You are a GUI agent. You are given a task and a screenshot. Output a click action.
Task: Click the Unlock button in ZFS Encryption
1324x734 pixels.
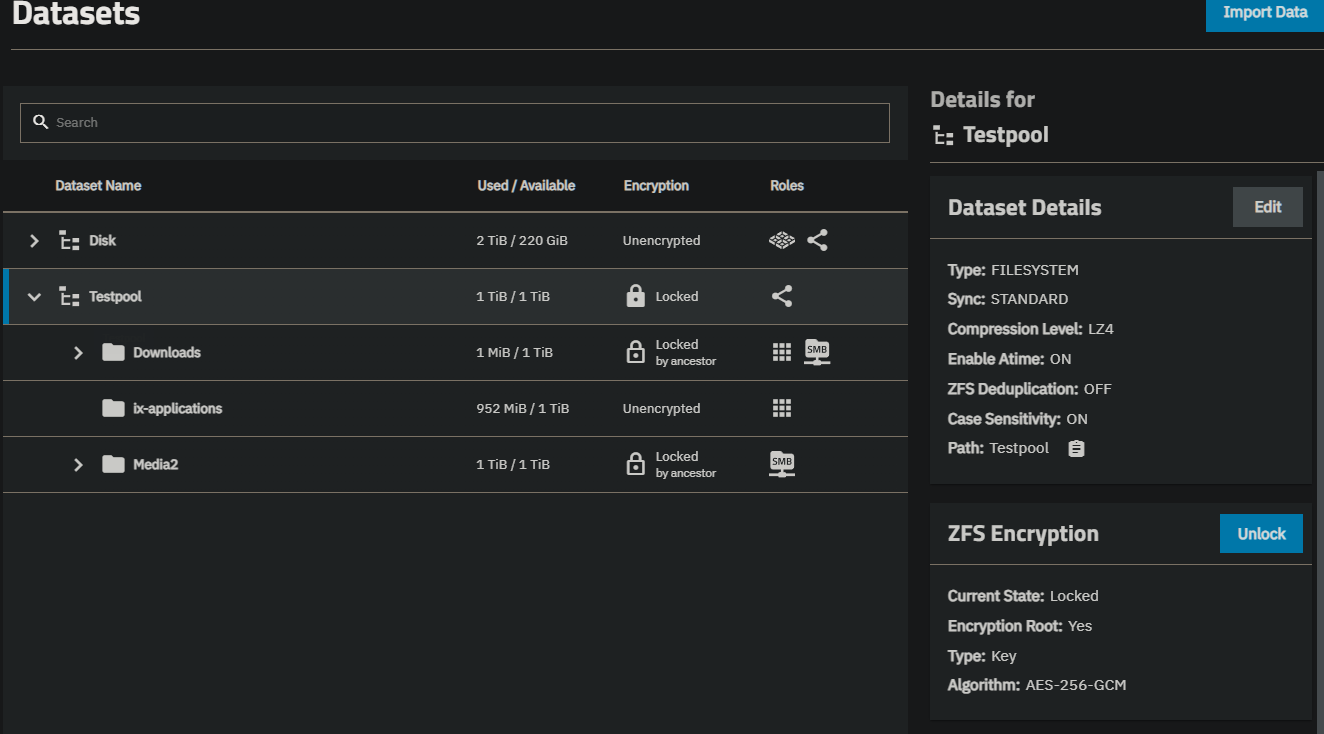[1261, 534]
